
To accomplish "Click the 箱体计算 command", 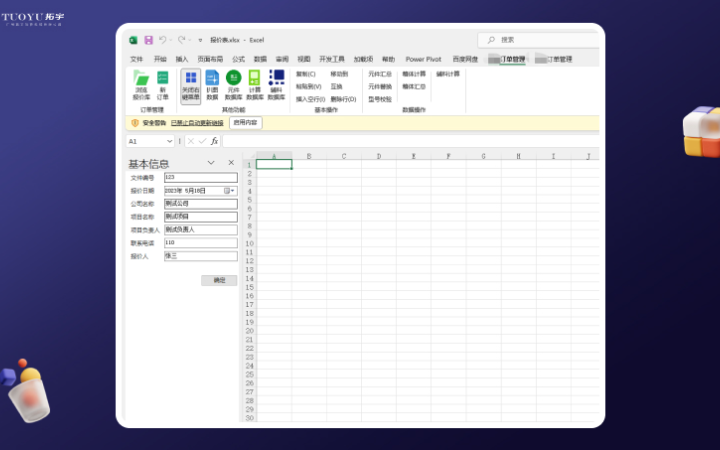I will pyautogui.click(x=414, y=74).
